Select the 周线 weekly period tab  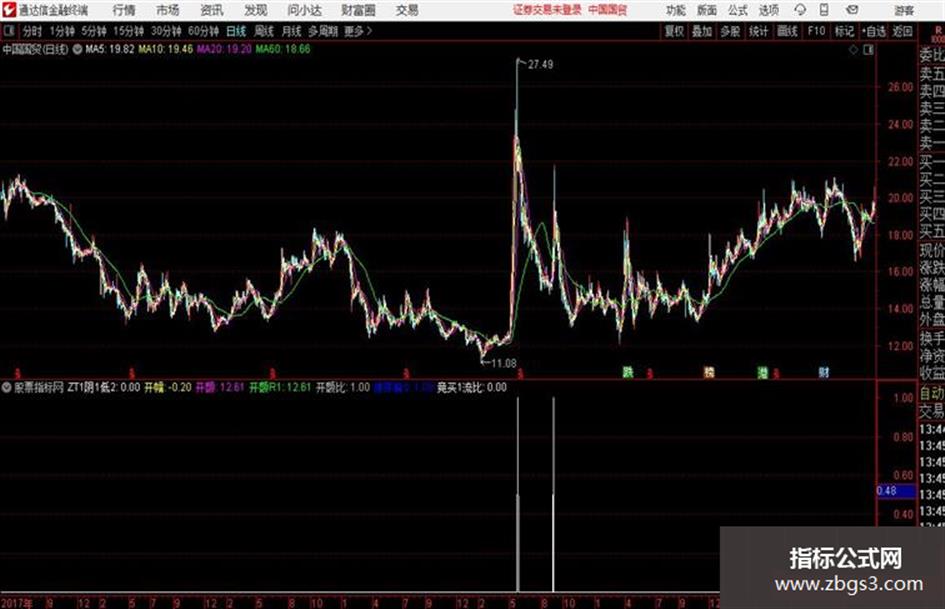(x=264, y=31)
